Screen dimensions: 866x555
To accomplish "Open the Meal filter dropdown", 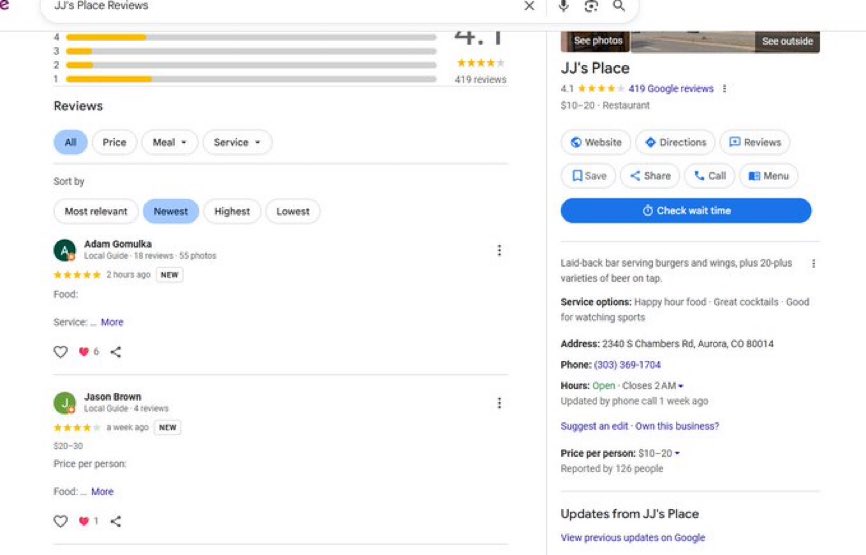I will click(170, 142).
